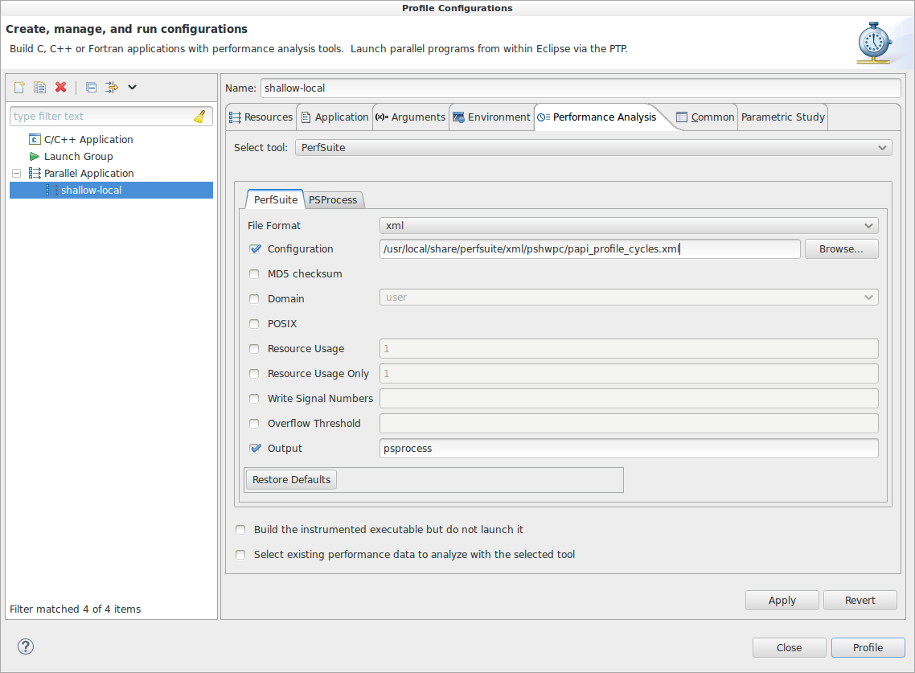Click the Output text field
Viewport: 915px width, 673px height.
628,448
